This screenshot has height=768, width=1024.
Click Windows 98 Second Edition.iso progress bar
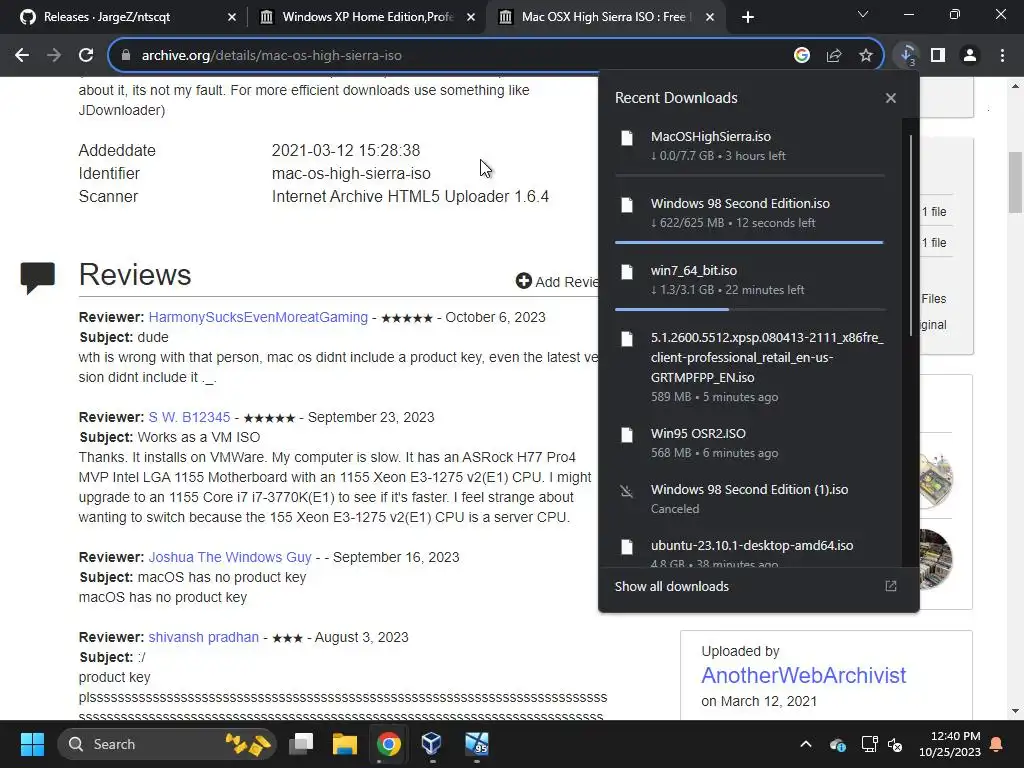750,242
